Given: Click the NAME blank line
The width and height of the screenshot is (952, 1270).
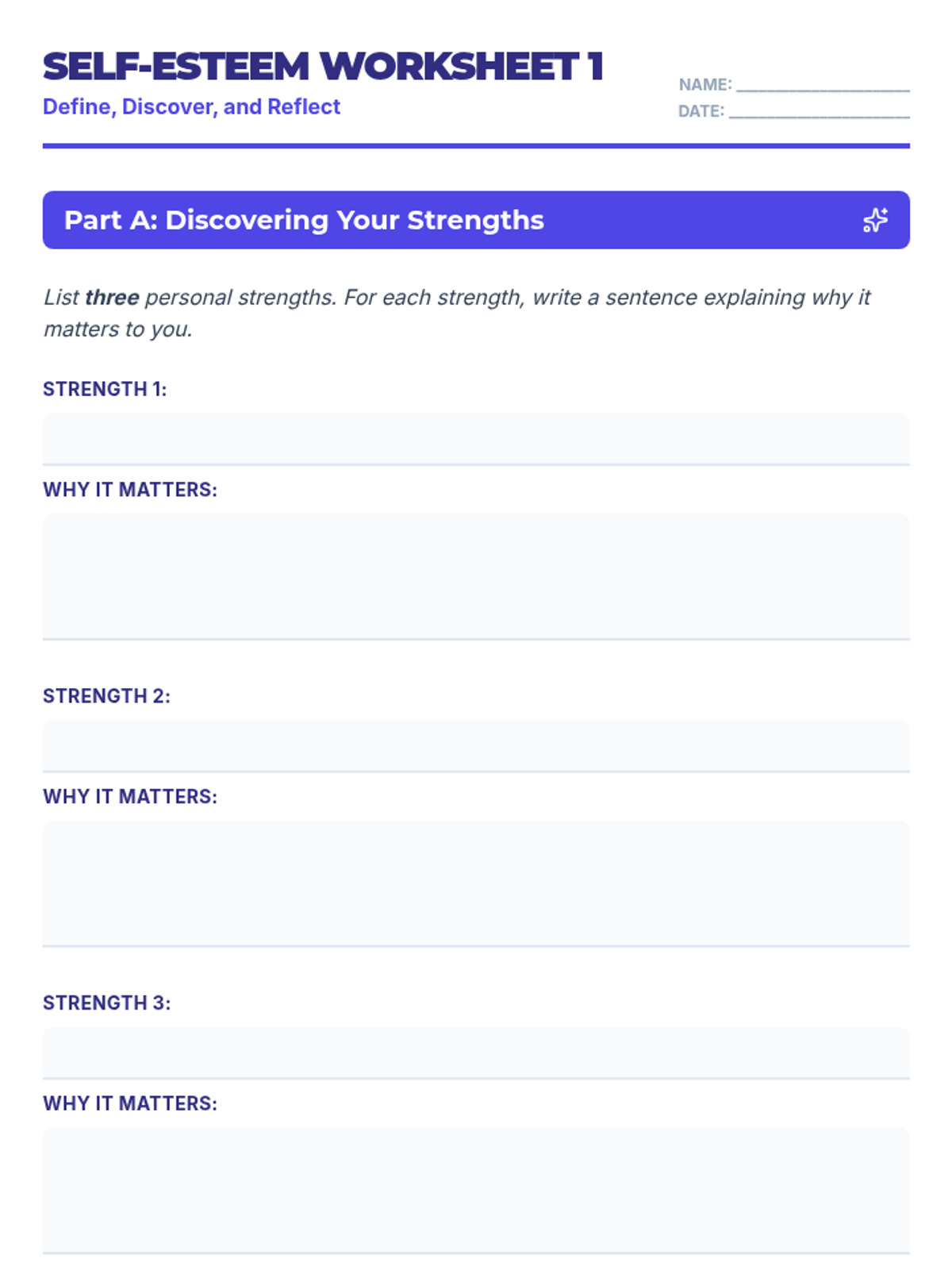Looking at the screenshot, I should pos(822,86).
